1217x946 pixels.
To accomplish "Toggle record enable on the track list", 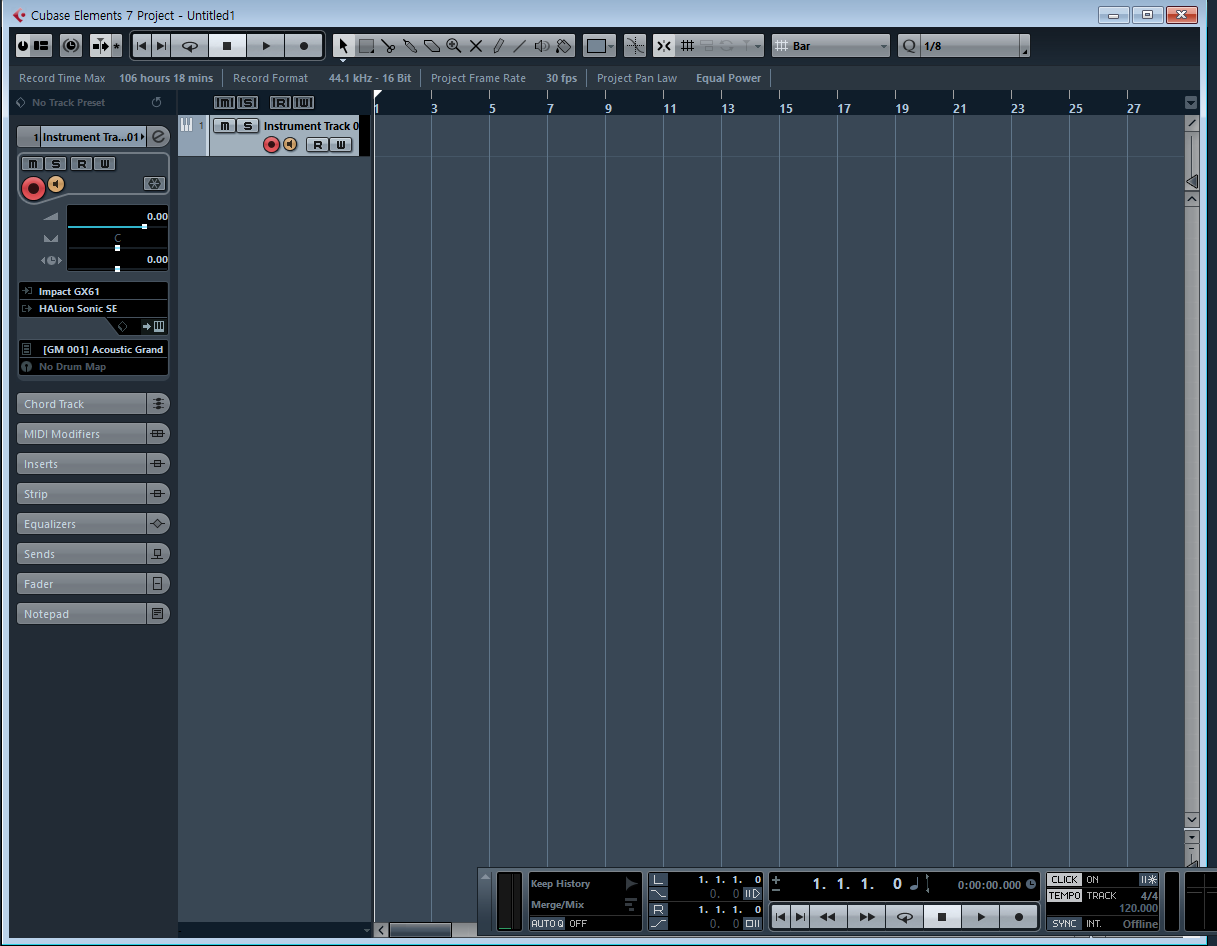I will point(271,145).
